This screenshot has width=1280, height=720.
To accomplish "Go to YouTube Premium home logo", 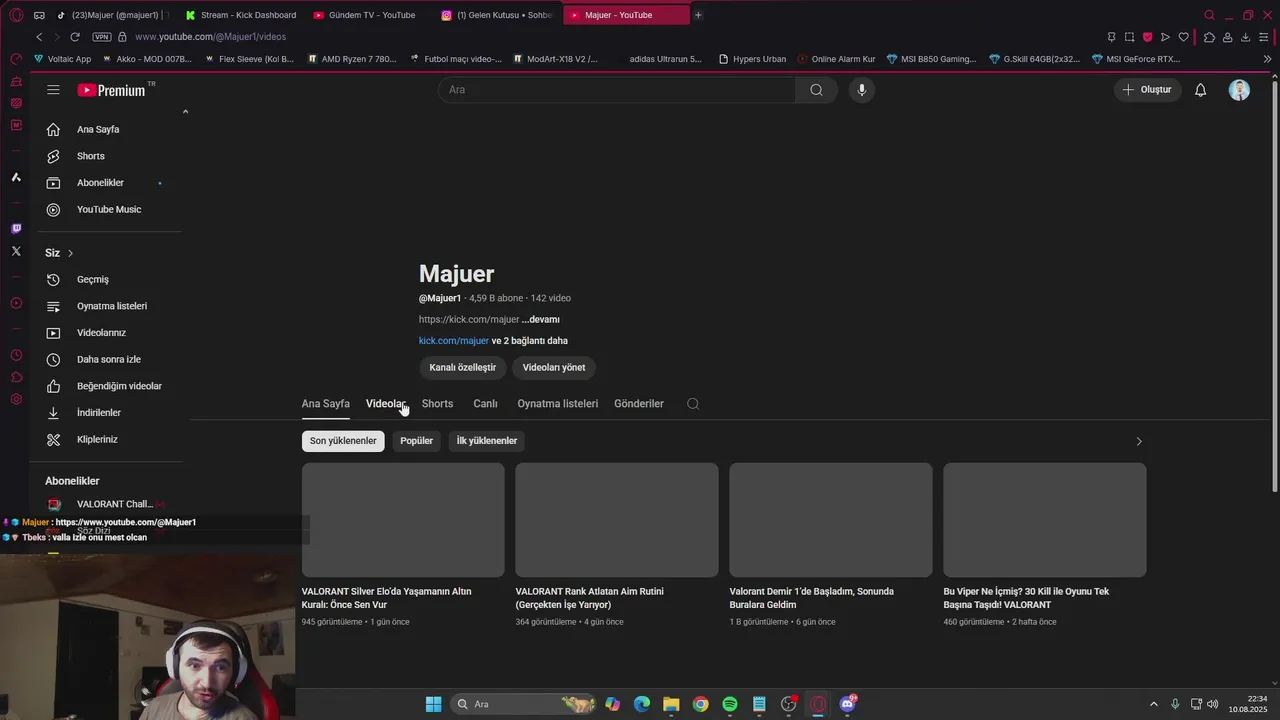I will click(x=112, y=90).
